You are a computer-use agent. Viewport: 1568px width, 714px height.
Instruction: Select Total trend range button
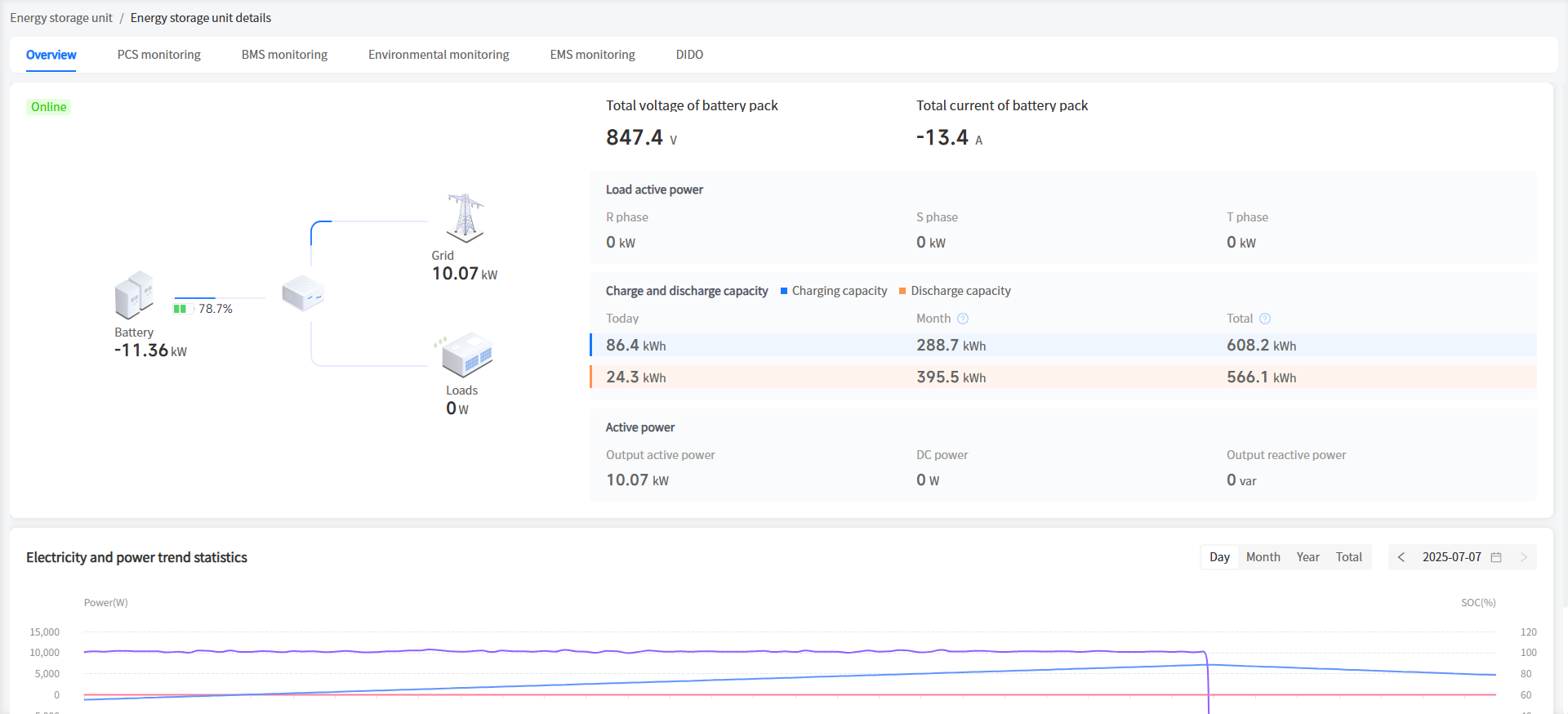pos(1348,557)
